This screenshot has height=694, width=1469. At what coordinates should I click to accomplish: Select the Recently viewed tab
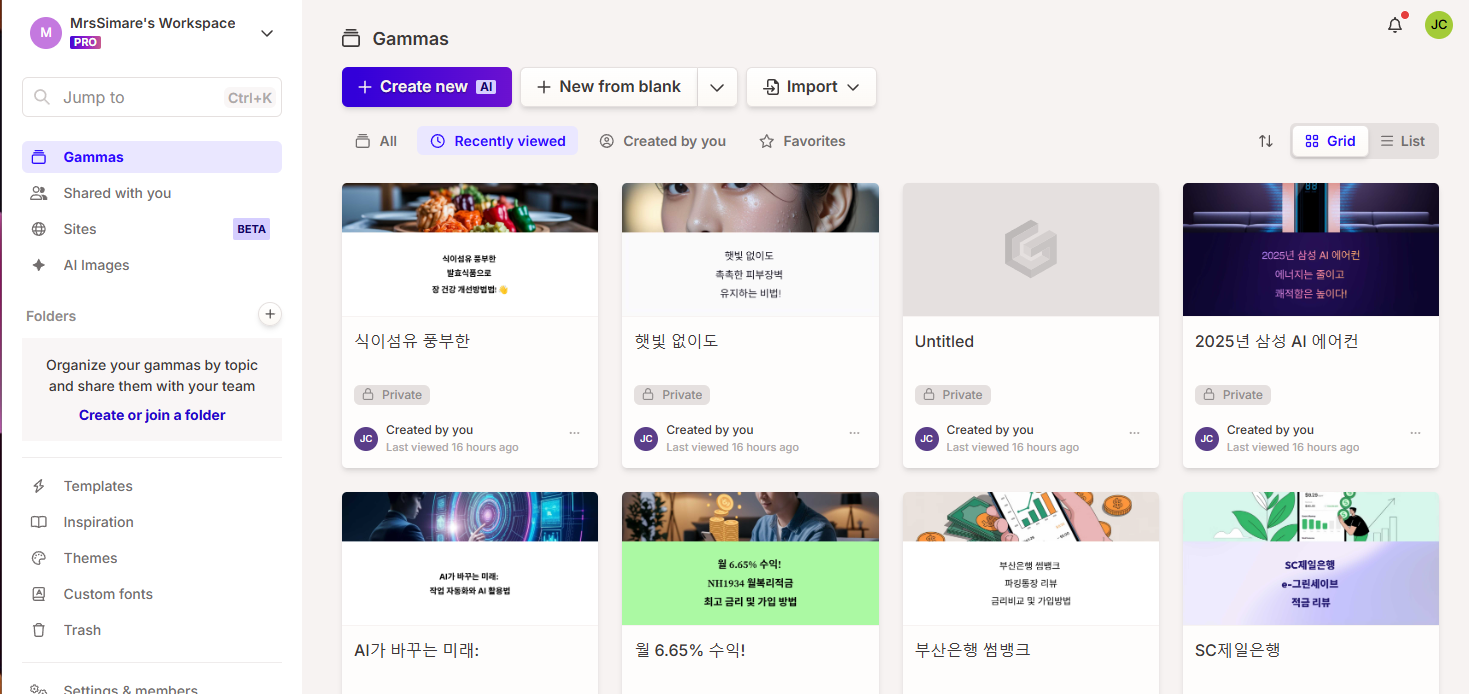(498, 141)
